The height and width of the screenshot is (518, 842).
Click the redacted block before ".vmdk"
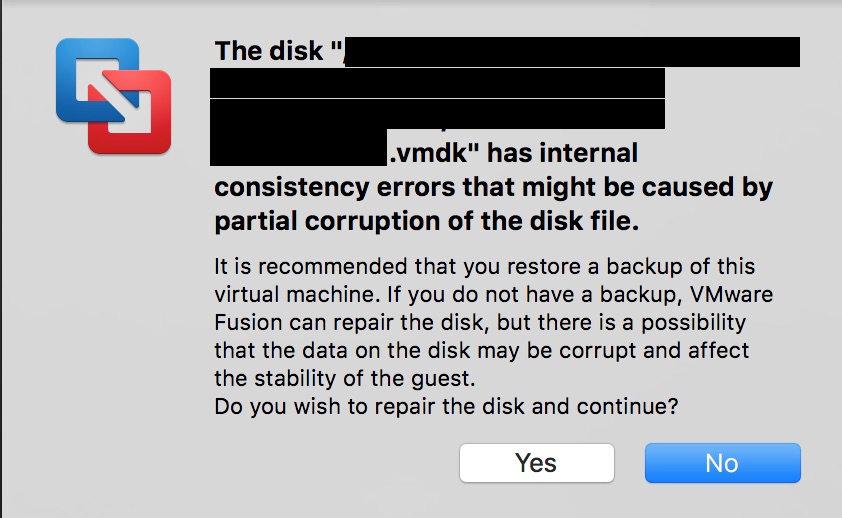pos(299,148)
